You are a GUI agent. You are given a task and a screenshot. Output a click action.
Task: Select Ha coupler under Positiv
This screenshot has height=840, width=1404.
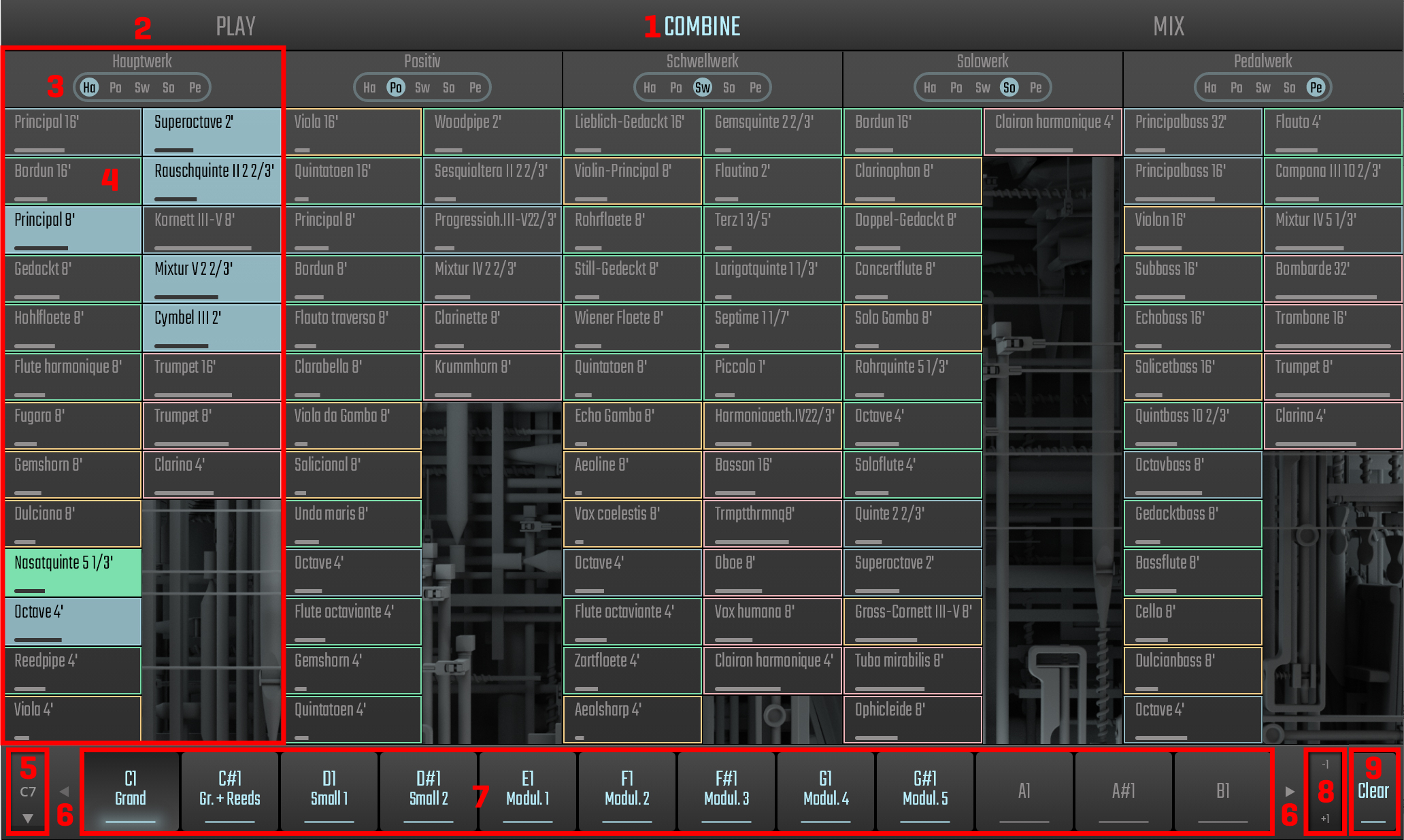tap(369, 88)
